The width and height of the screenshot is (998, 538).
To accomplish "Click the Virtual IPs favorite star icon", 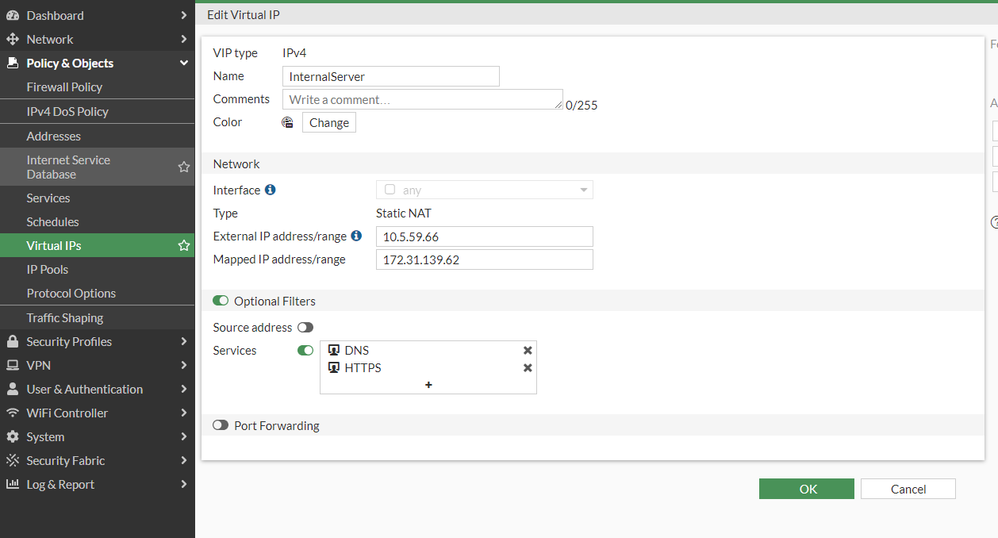I will pos(183,245).
